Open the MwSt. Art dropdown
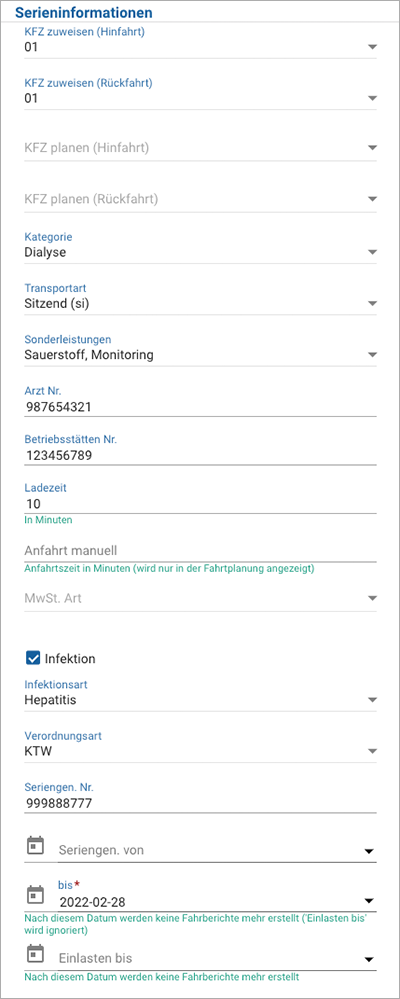Image resolution: width=400 pixels, height=999 pixels. pos(200,598)
